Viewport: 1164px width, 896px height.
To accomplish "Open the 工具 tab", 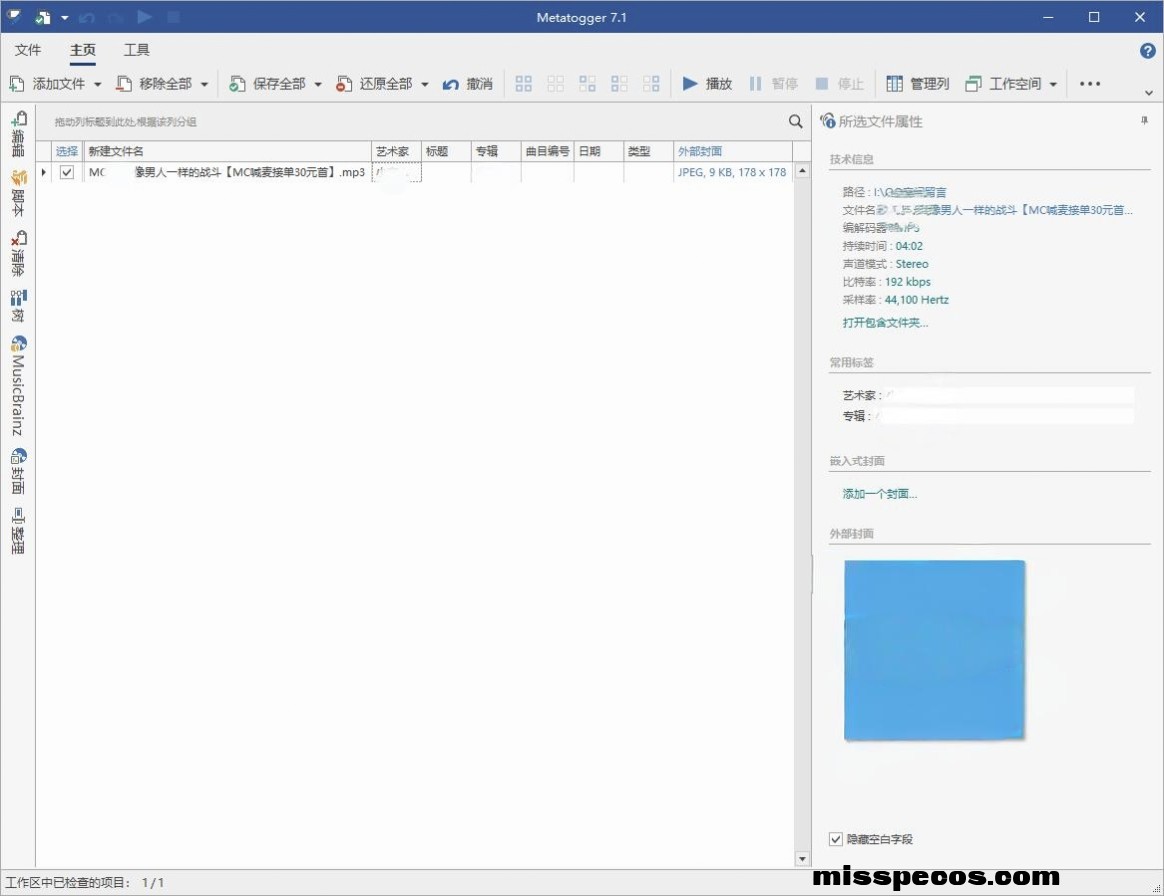I will tap(137, 50).
